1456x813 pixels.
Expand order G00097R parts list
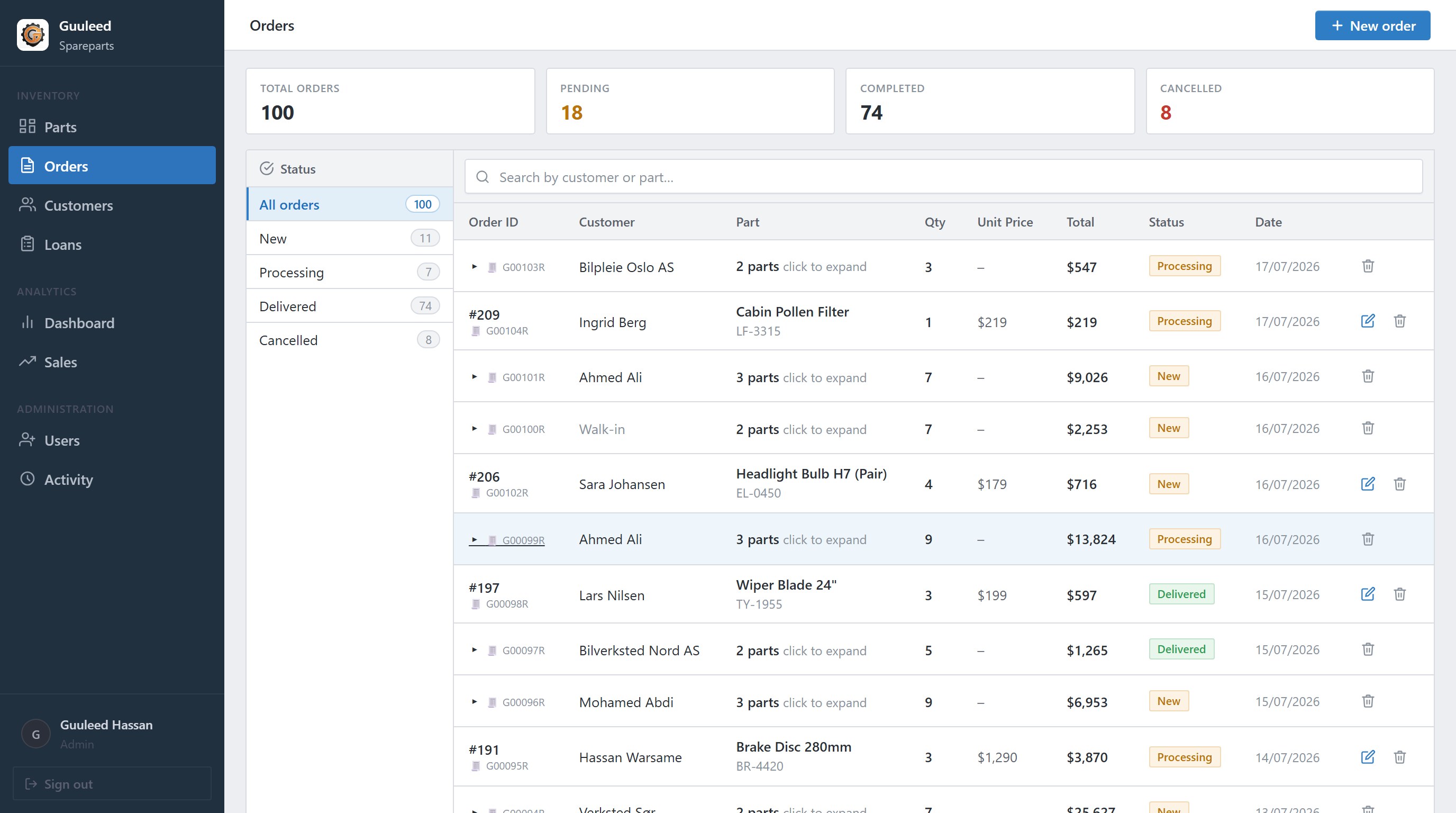(x=474, y=649)
